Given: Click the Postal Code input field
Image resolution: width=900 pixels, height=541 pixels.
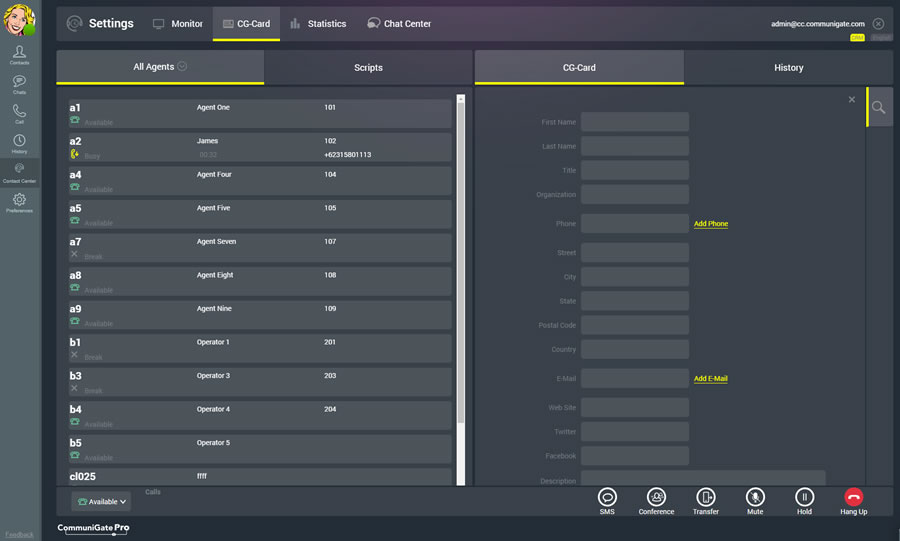Looking at the screenshot, I should tap(635, 325).
